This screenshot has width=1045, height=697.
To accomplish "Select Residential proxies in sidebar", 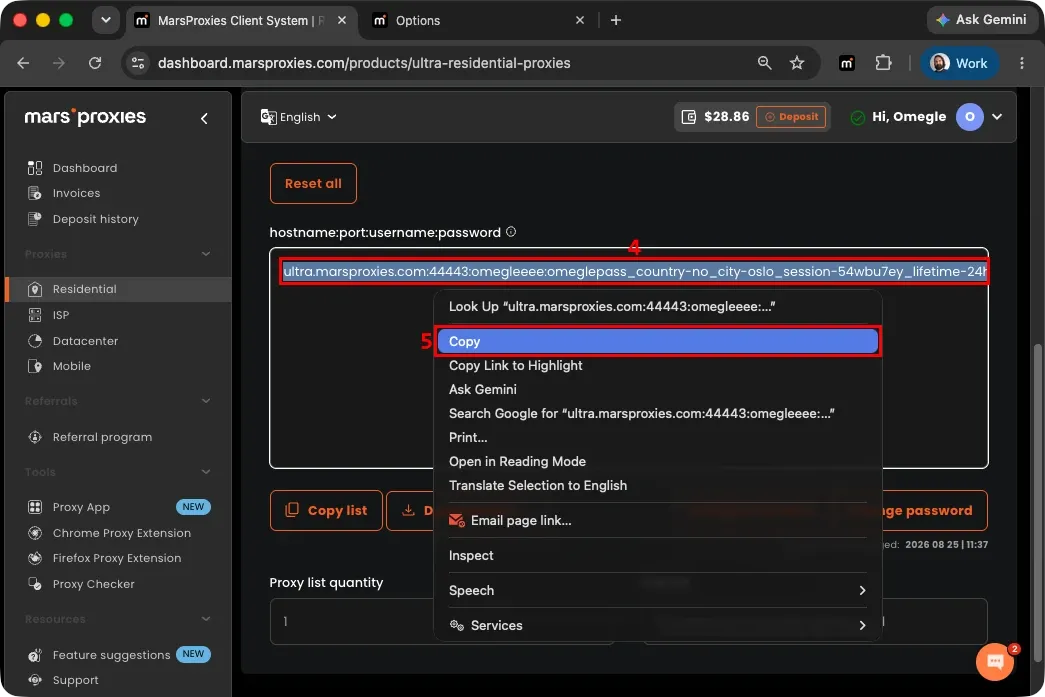I will [118, 289].
